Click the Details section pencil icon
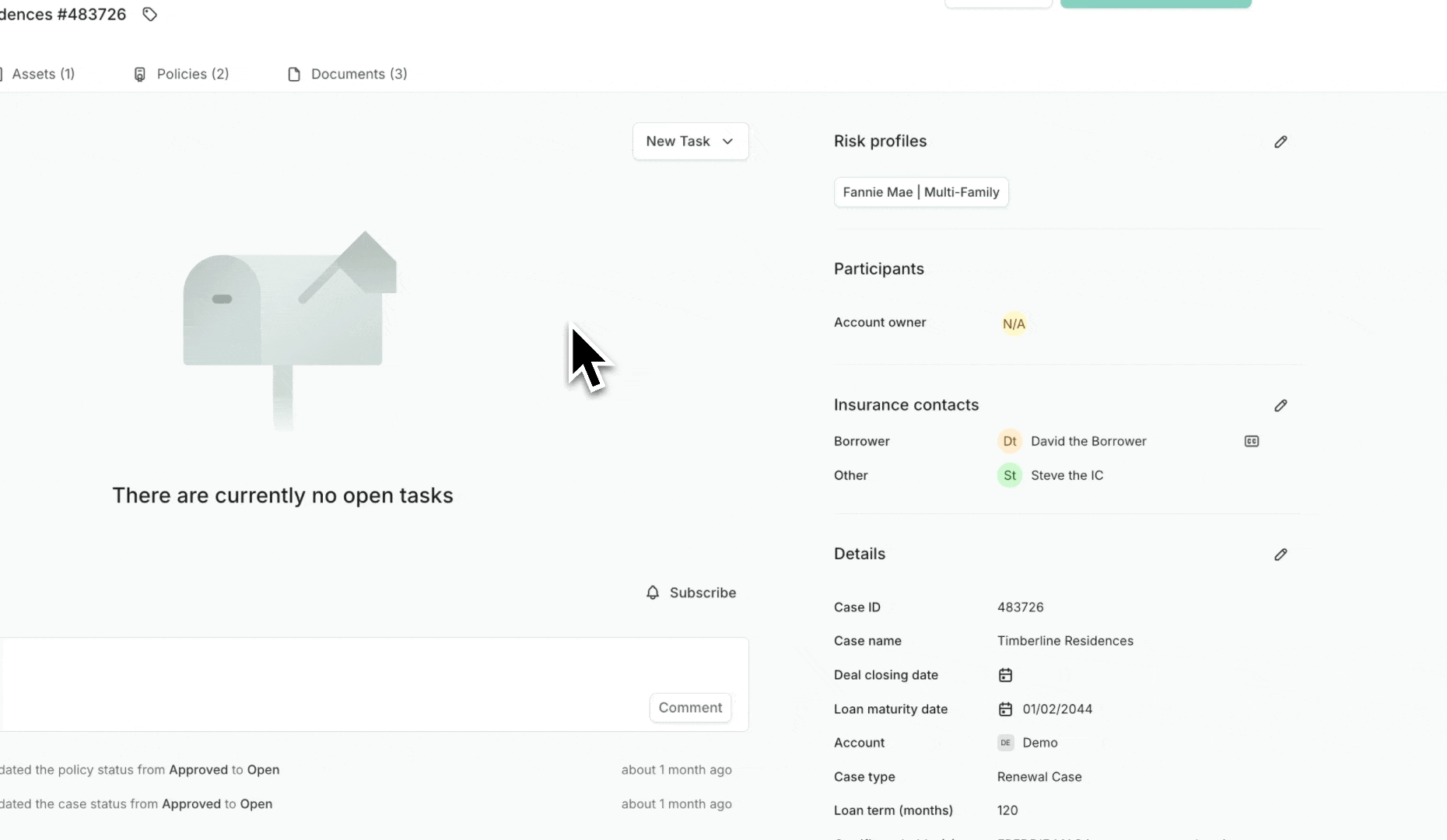 pos(1281,555)
